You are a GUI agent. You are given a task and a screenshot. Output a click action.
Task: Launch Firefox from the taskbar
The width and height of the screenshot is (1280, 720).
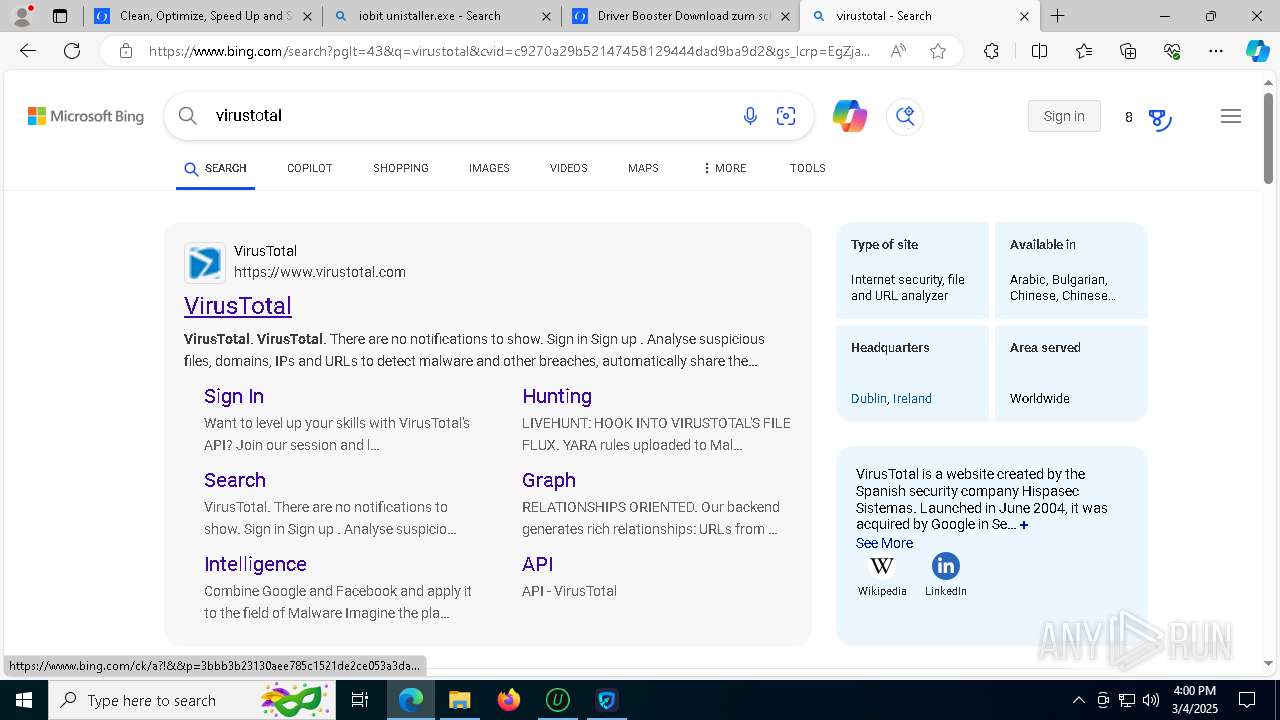tap(509, 700)
